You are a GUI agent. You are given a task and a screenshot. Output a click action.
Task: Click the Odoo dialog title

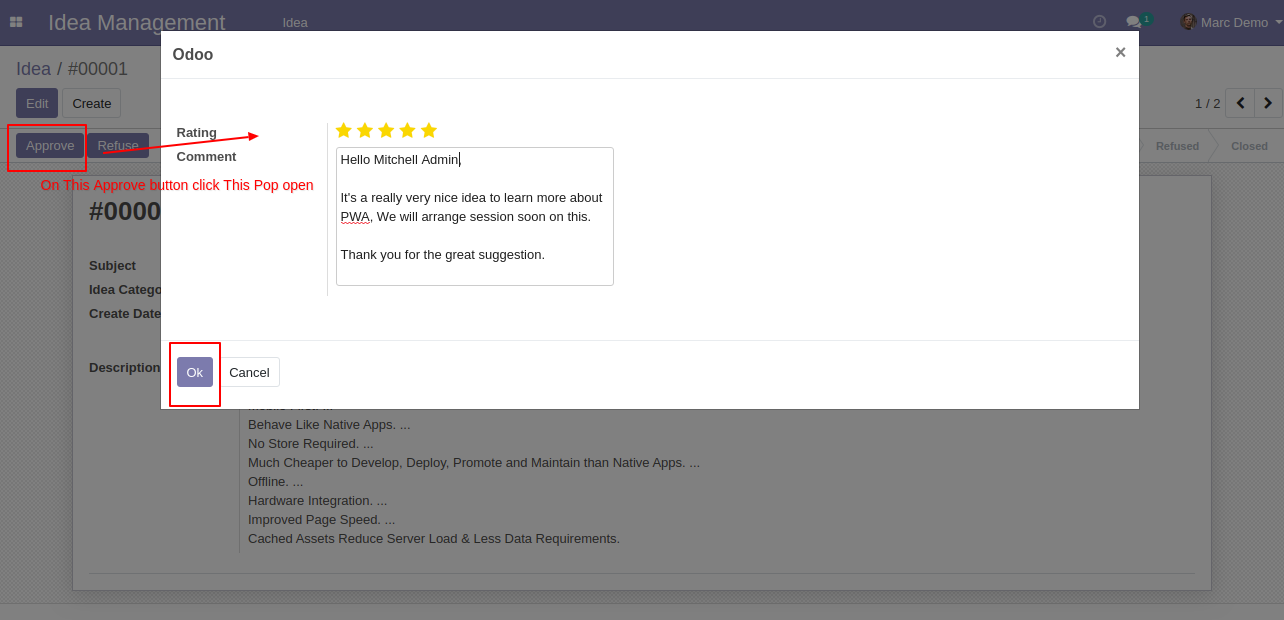point(193,55)
